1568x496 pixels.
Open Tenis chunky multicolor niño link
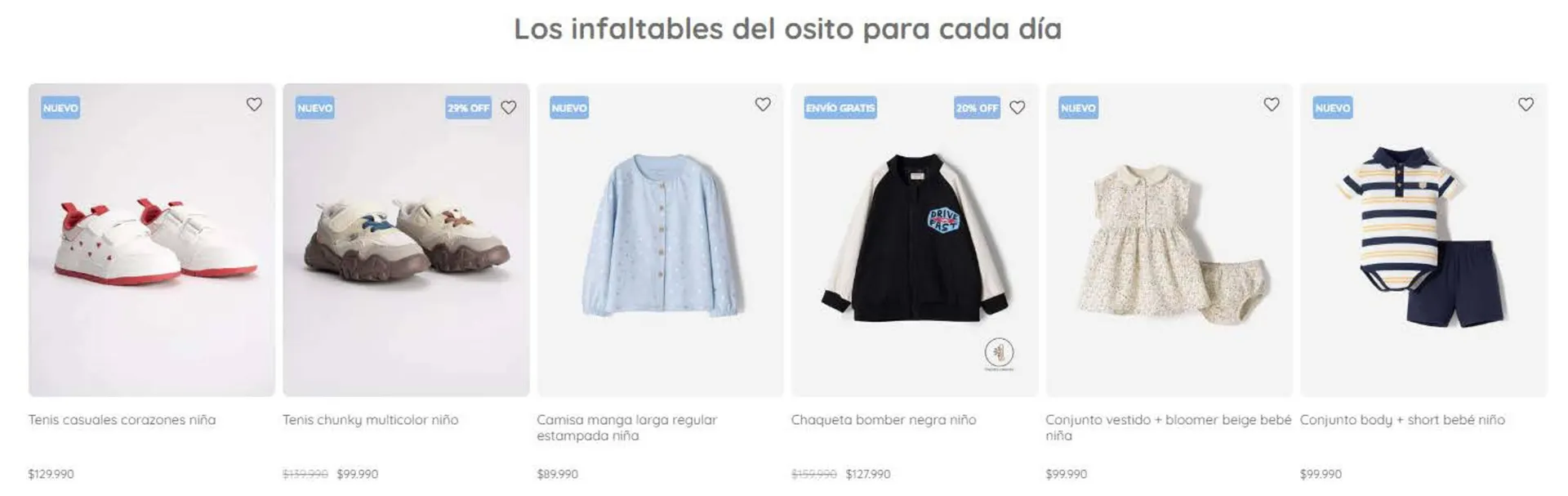371,420
